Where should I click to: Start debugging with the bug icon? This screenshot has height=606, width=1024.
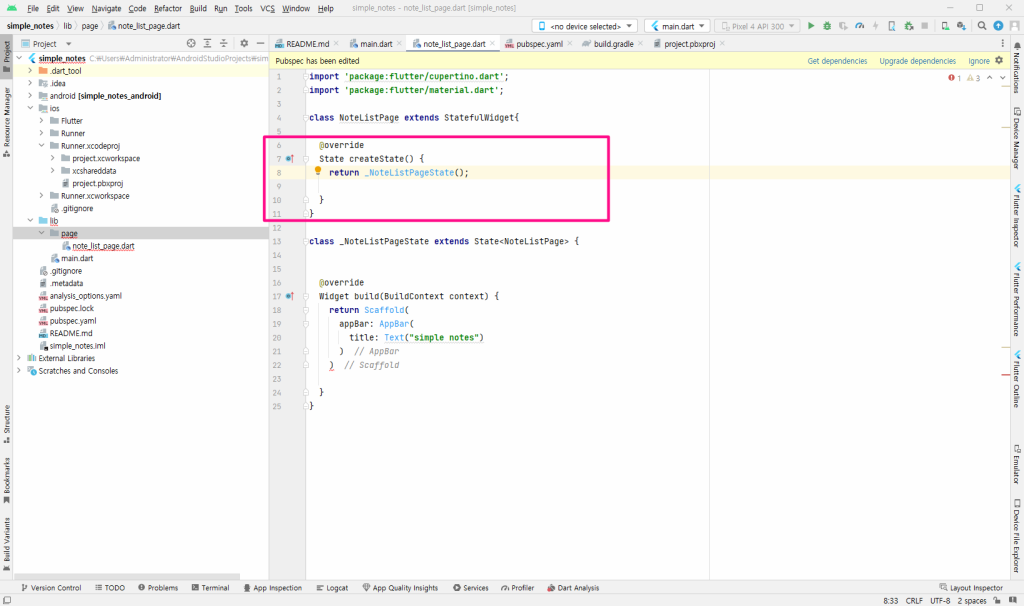pos(827,26)
